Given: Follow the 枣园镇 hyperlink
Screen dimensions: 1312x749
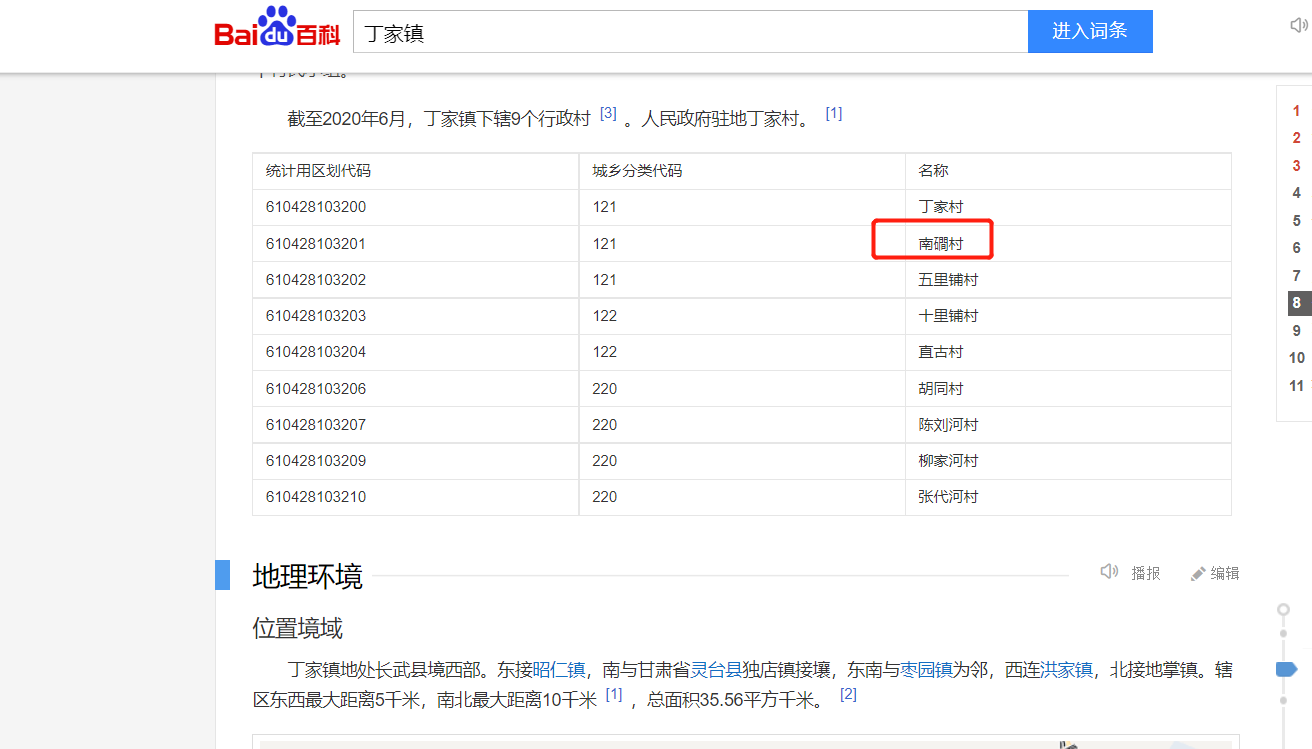Looking at the screenshot, I should tap(925, 670).
